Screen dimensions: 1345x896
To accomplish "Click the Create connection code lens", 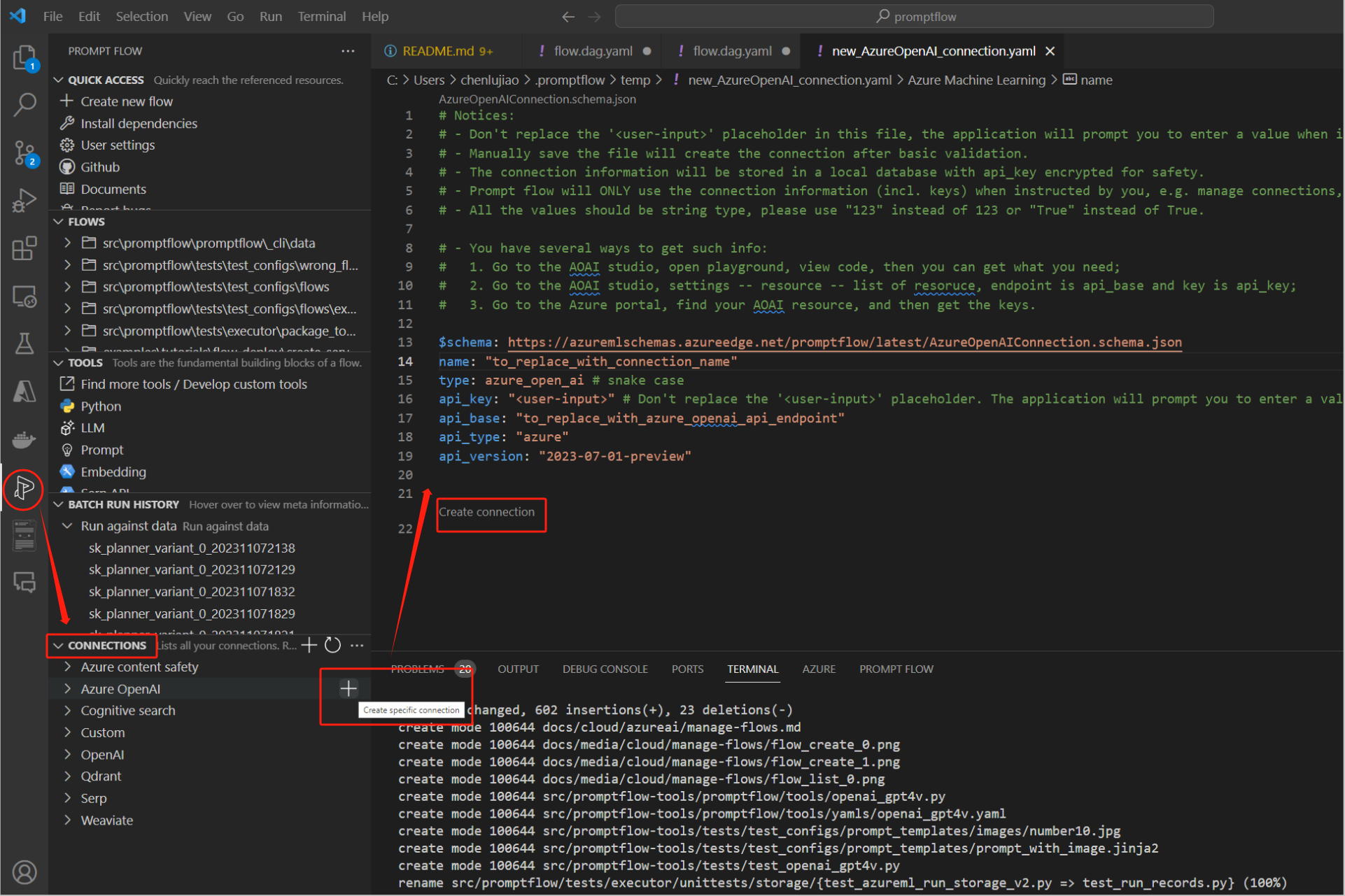I will [486, 512].
